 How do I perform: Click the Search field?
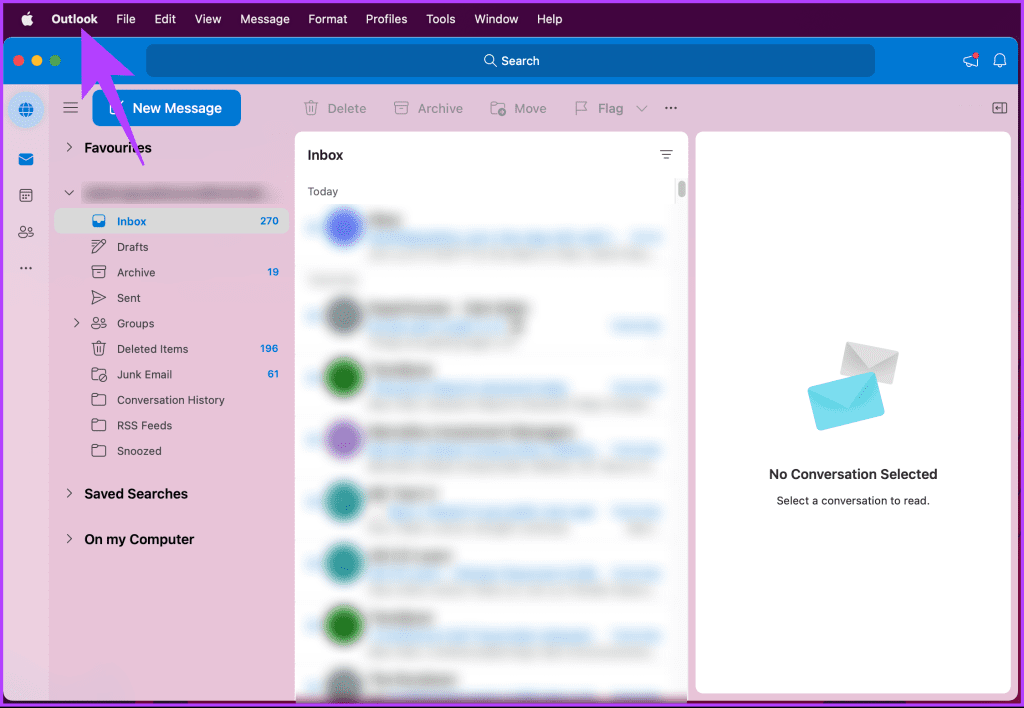[x=510, y=61]
